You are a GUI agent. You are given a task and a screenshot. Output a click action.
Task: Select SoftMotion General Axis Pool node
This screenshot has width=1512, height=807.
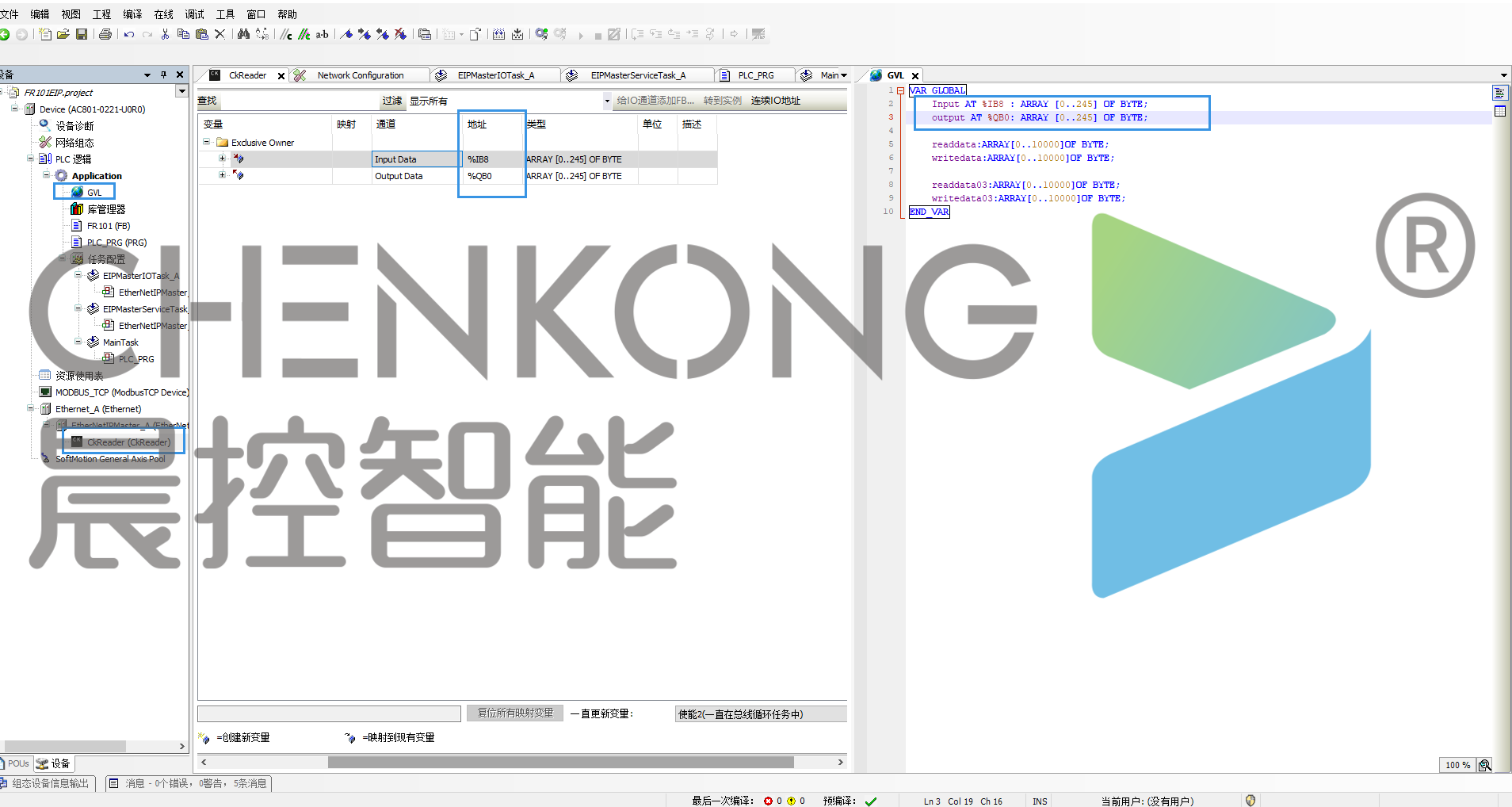point(110,459)
